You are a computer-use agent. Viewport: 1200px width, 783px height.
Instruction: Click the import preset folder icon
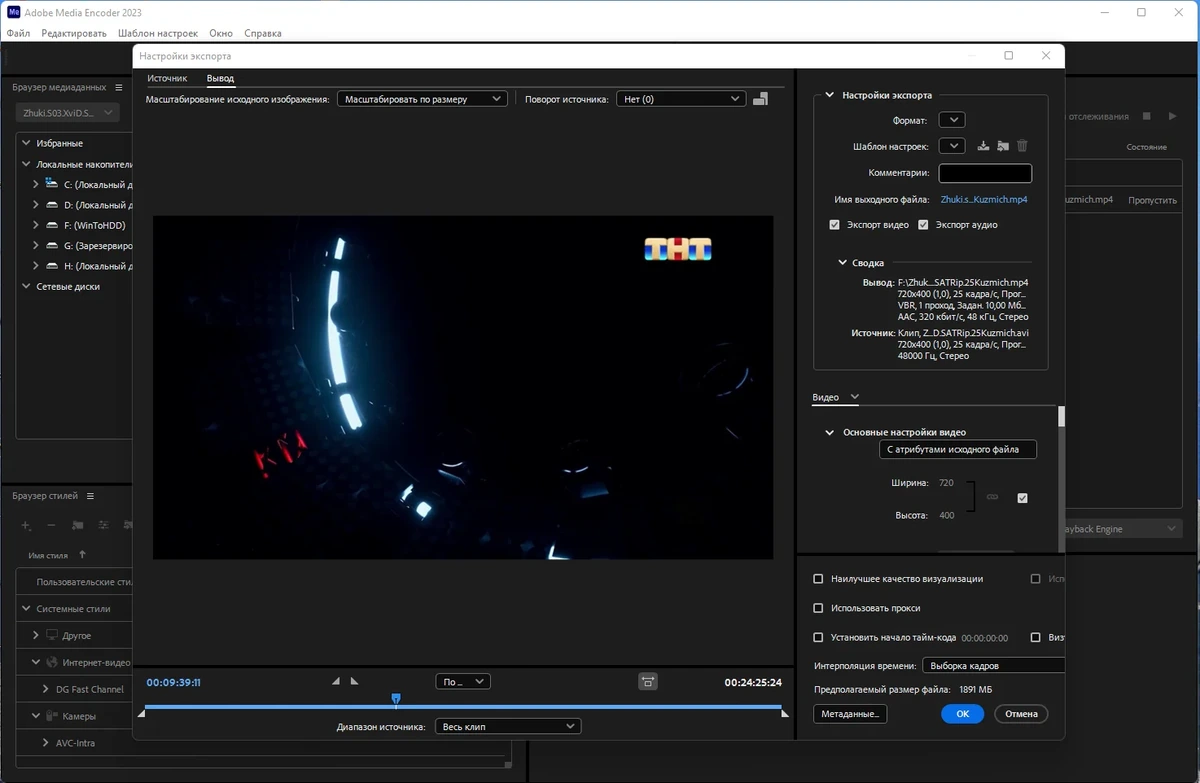click(x=1003, y=146)
